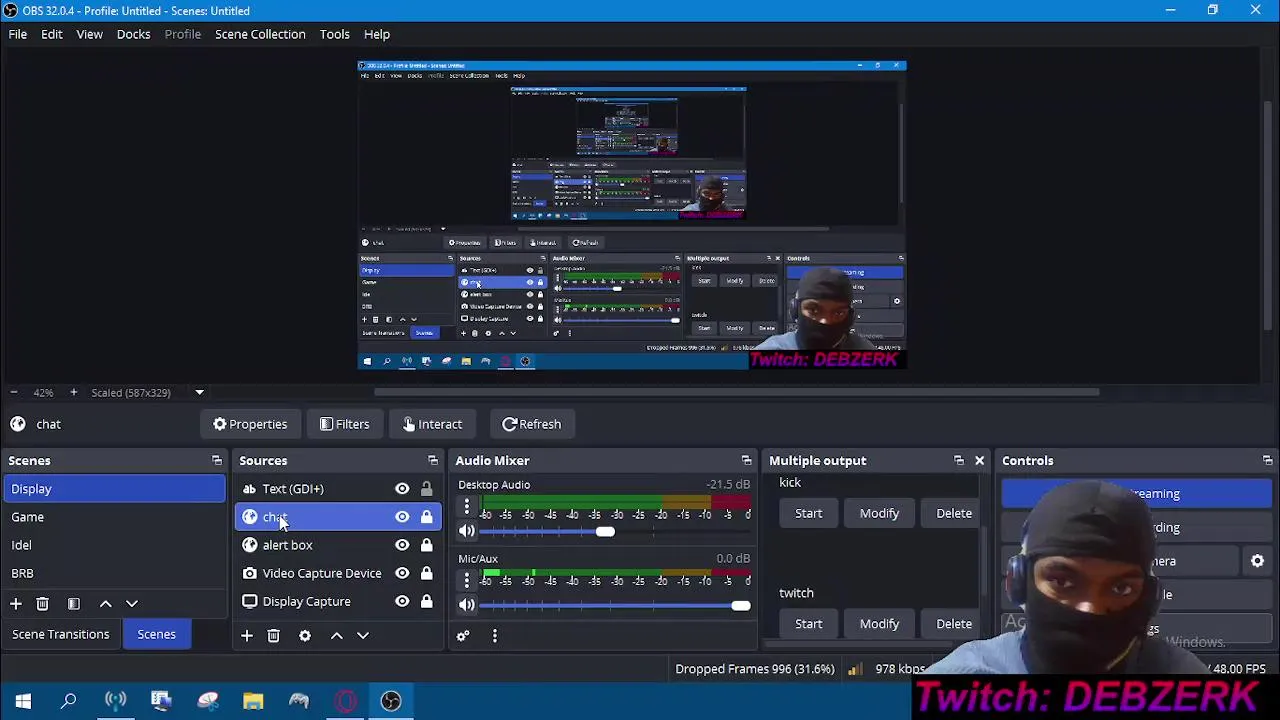
Task: Move source down arrow in Sources dock
Action: tap(363, 636)
